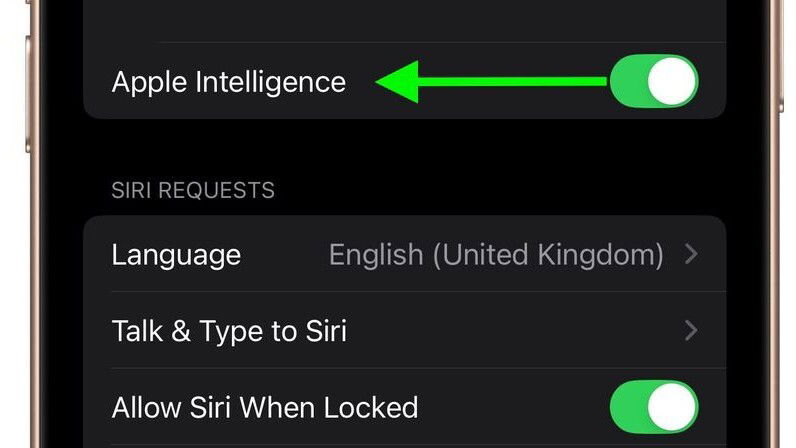The width and height of the screenshot is (796, 448).
Task: Turn off the Apple Intelligence switch
Action: (x=653, y=82)
